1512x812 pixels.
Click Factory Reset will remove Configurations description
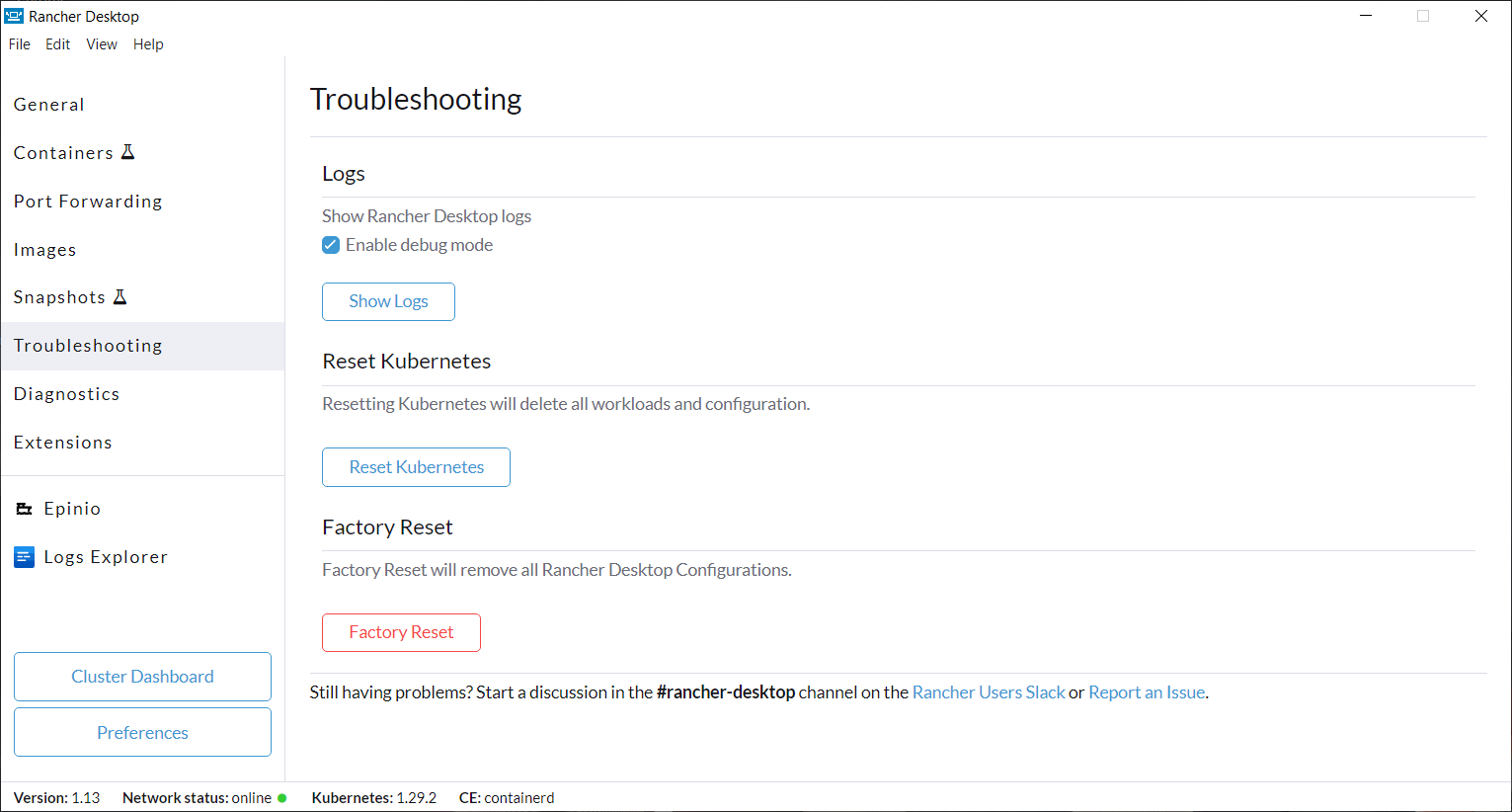pos(557,570)
